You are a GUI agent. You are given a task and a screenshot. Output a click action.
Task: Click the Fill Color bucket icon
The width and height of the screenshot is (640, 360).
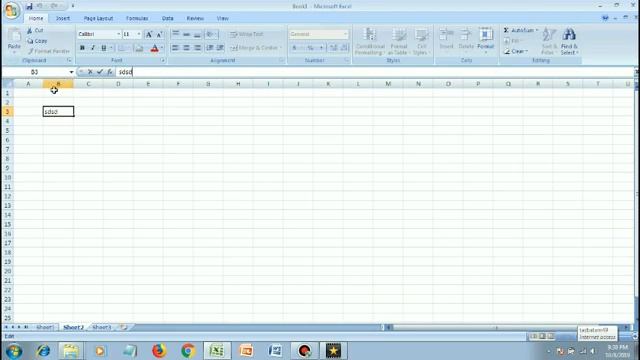(139, 48)
